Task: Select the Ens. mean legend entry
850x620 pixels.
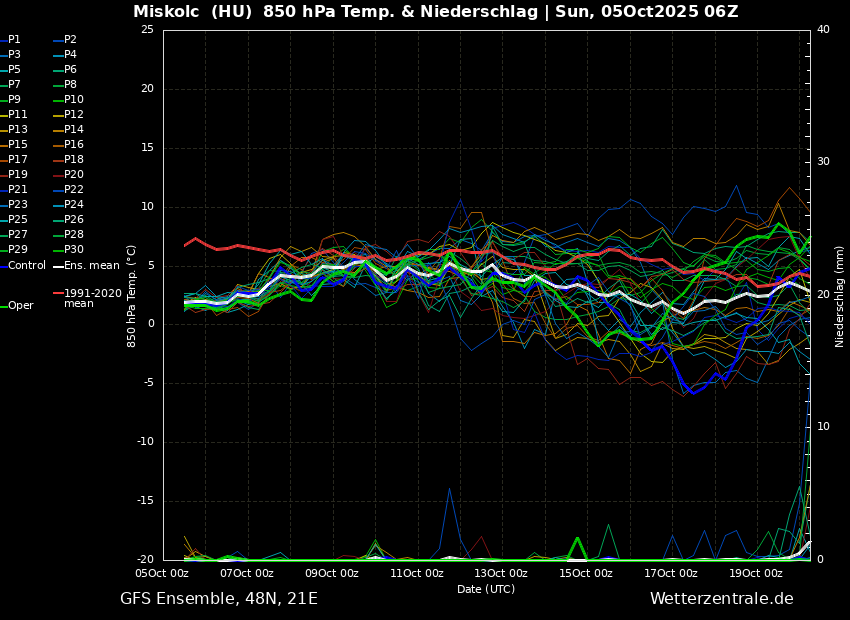Action: point(91,265)
